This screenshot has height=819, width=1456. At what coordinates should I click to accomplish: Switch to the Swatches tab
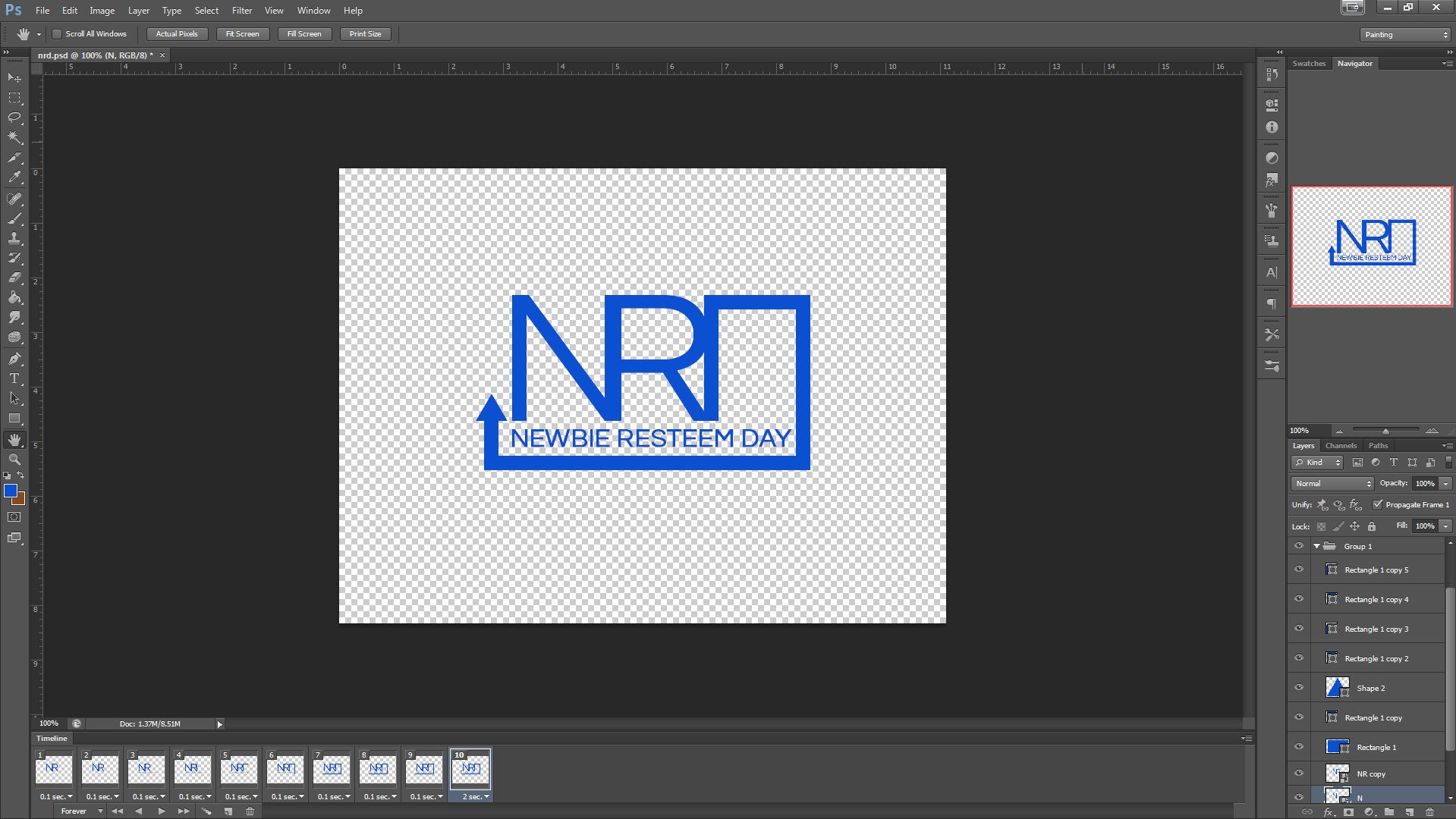pos(1309,64)
